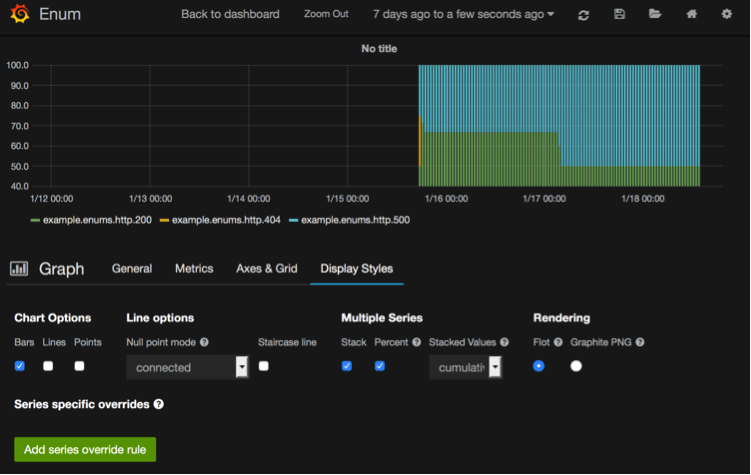Open the Null point mode dropdown

(x=187, y=367)
